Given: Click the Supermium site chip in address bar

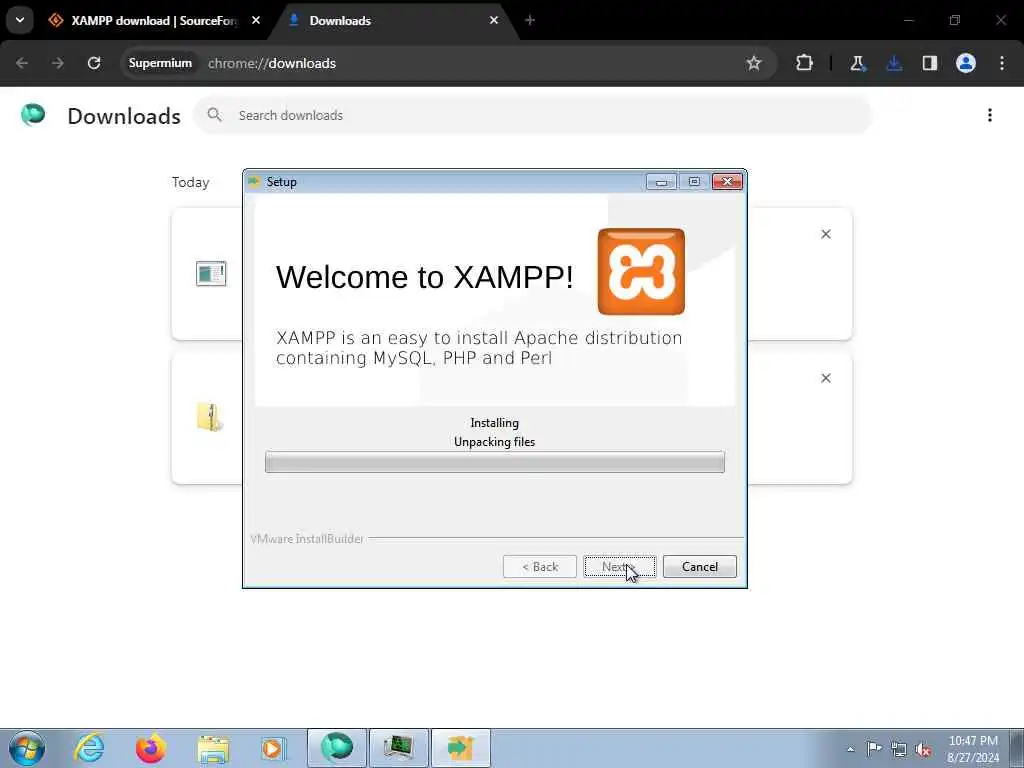Looking at the screenshot, I should (160, 63).
